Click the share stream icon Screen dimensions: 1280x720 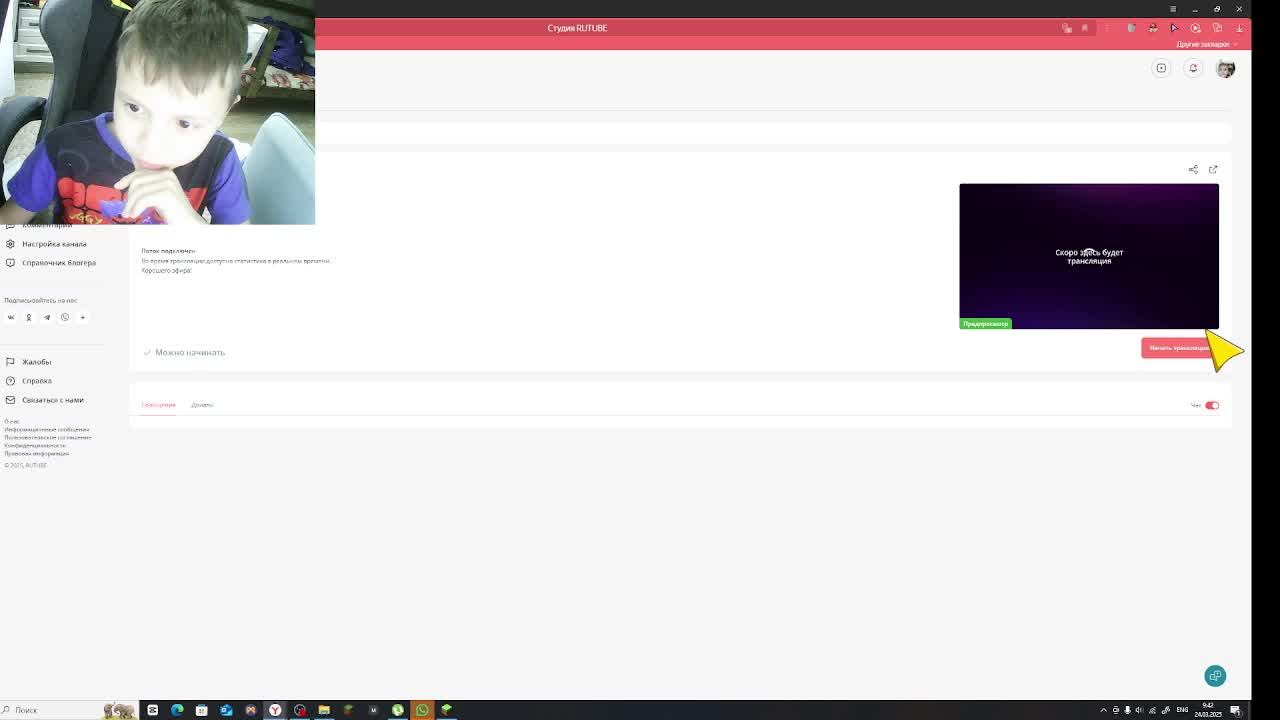click(x=1193, y=170)
